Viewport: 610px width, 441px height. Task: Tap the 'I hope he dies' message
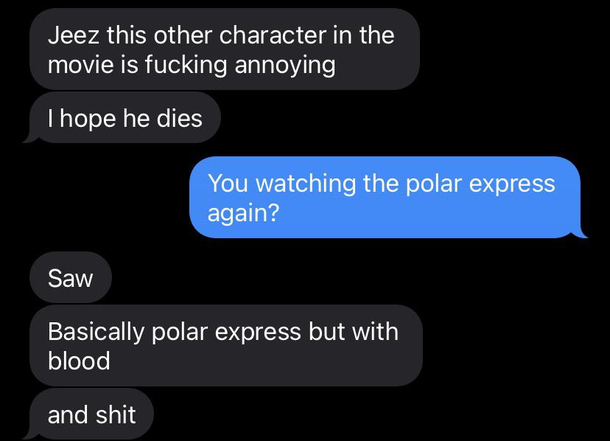[x=124, y=118]
